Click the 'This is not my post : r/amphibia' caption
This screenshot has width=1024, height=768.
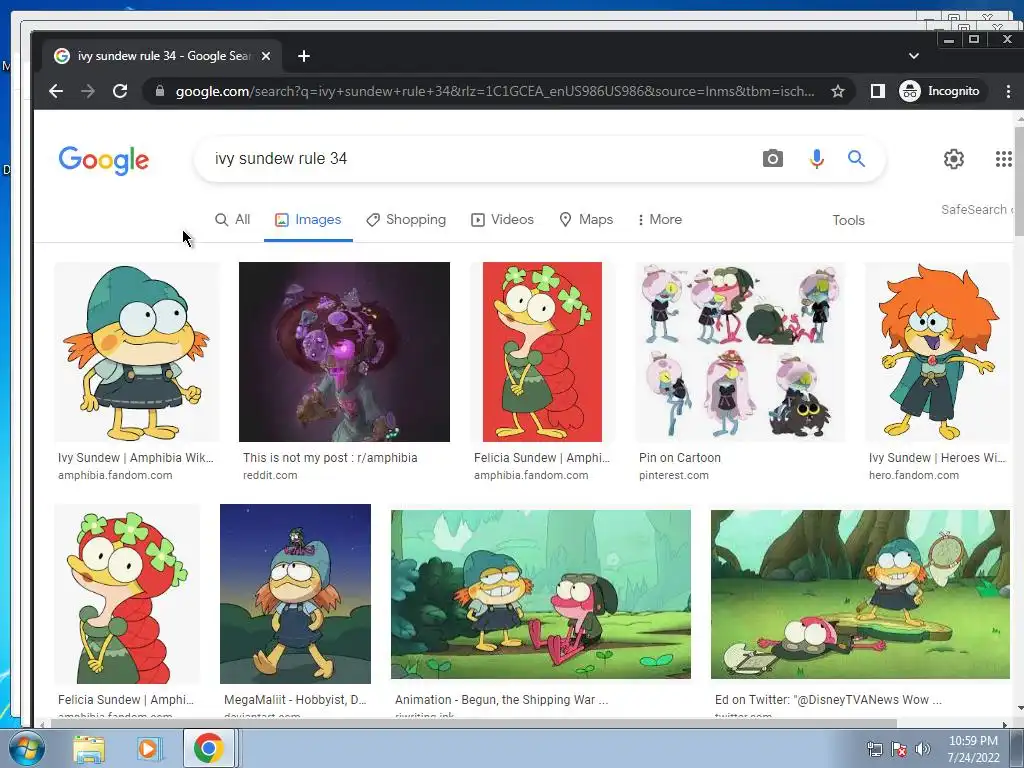330,458
